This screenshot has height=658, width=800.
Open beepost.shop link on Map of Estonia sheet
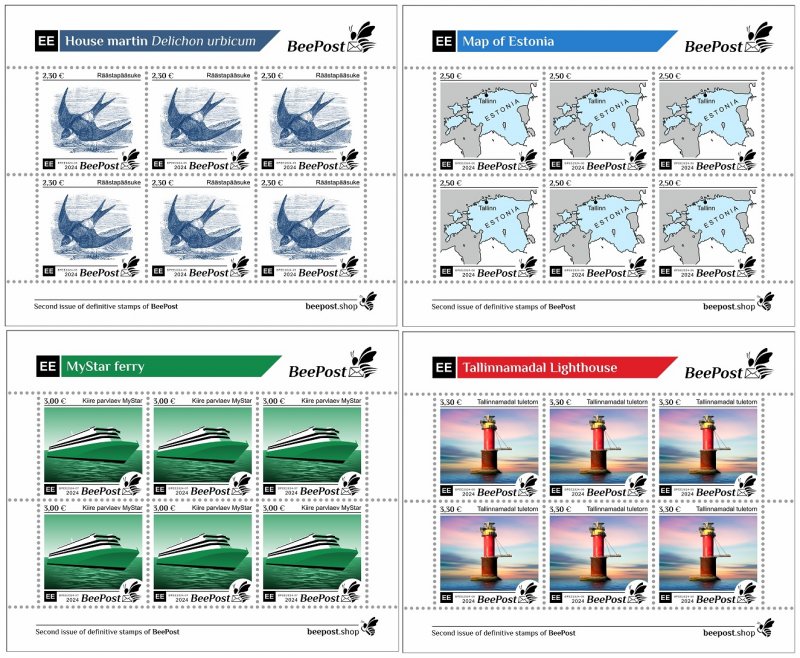(x=729, y=307)
